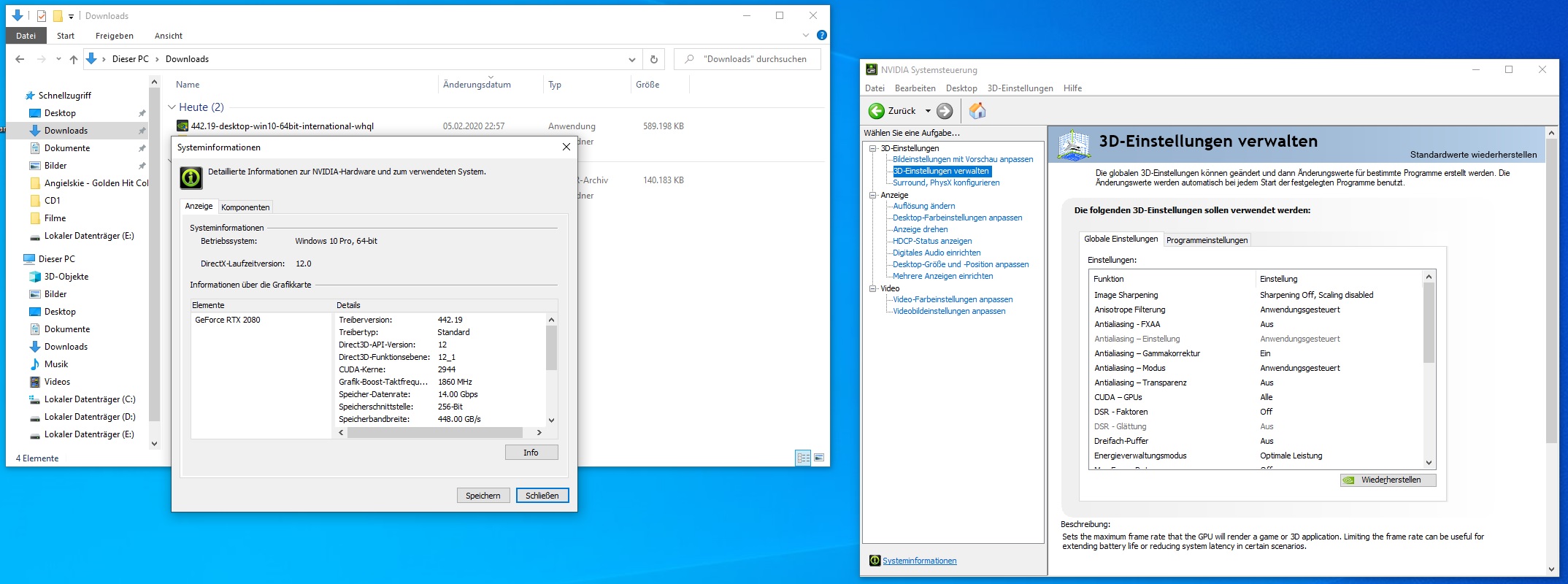Image resolution: width=1568 pixels, height=584 pixels.
Task: Click the pin icon next to Dokumente
Action: (142, 148)
